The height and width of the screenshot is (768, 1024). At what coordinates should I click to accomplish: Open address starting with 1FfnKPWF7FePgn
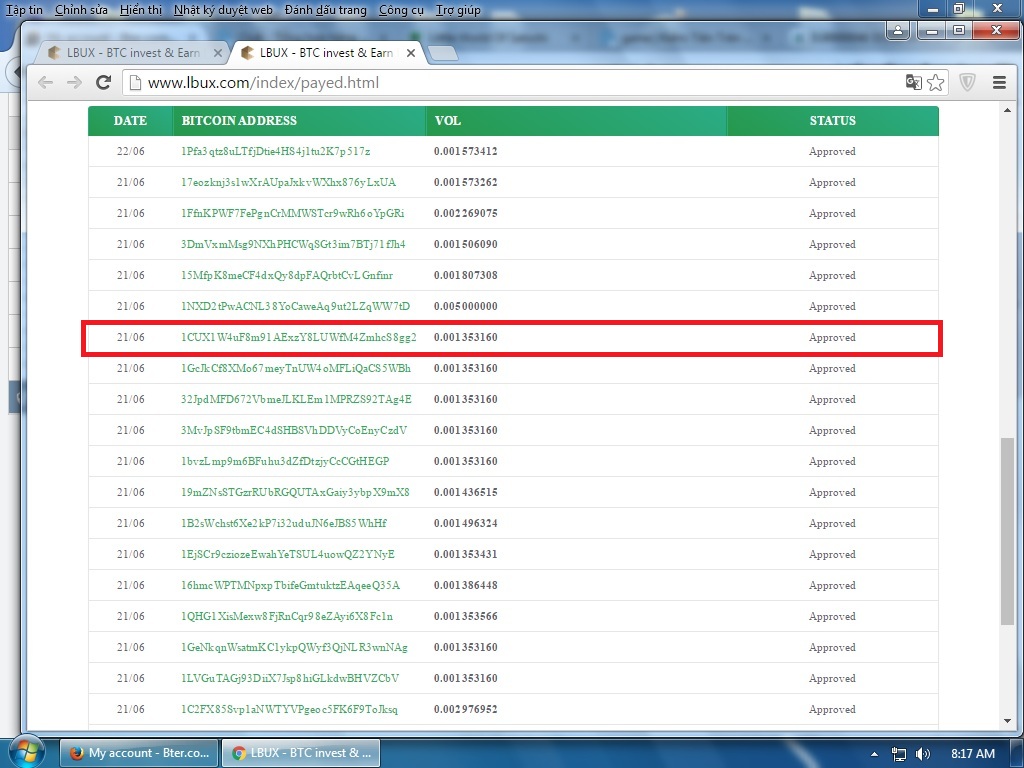(293, 214)
